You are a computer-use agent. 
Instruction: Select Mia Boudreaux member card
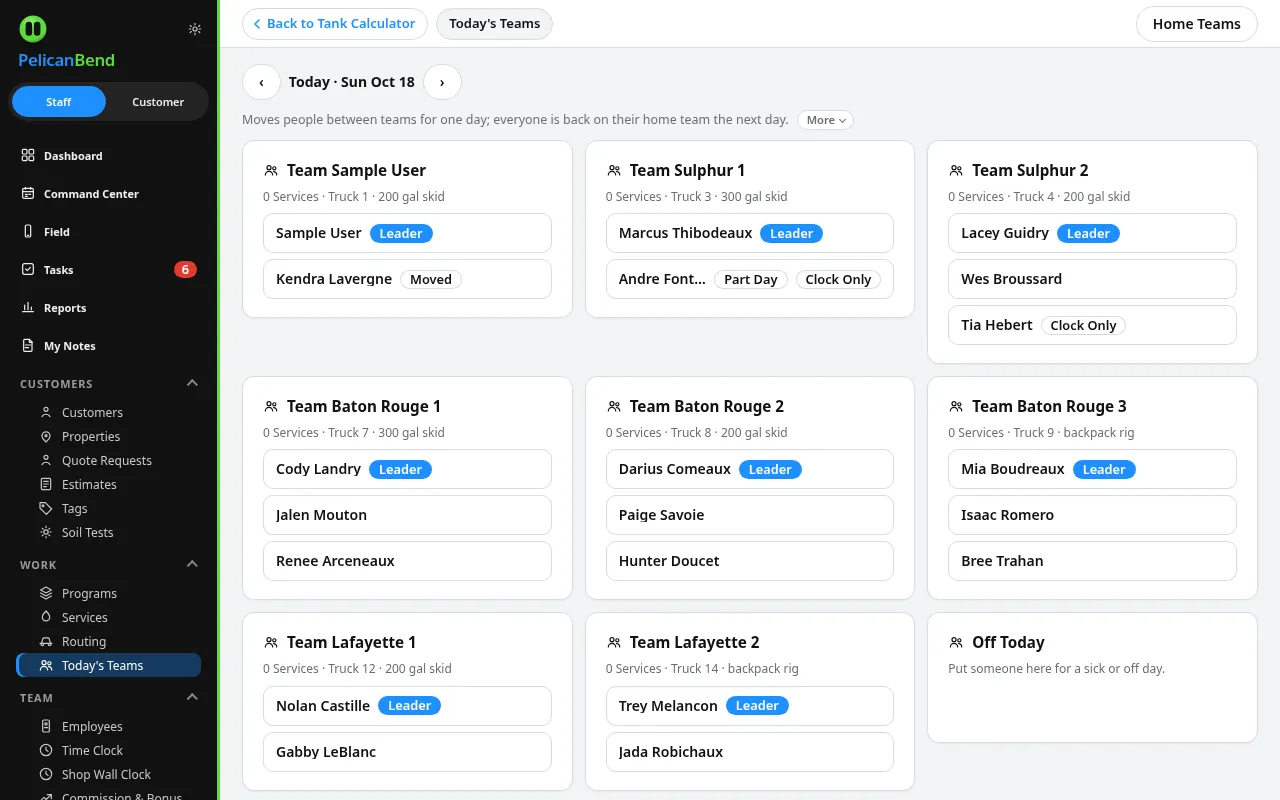[1092, 469]
